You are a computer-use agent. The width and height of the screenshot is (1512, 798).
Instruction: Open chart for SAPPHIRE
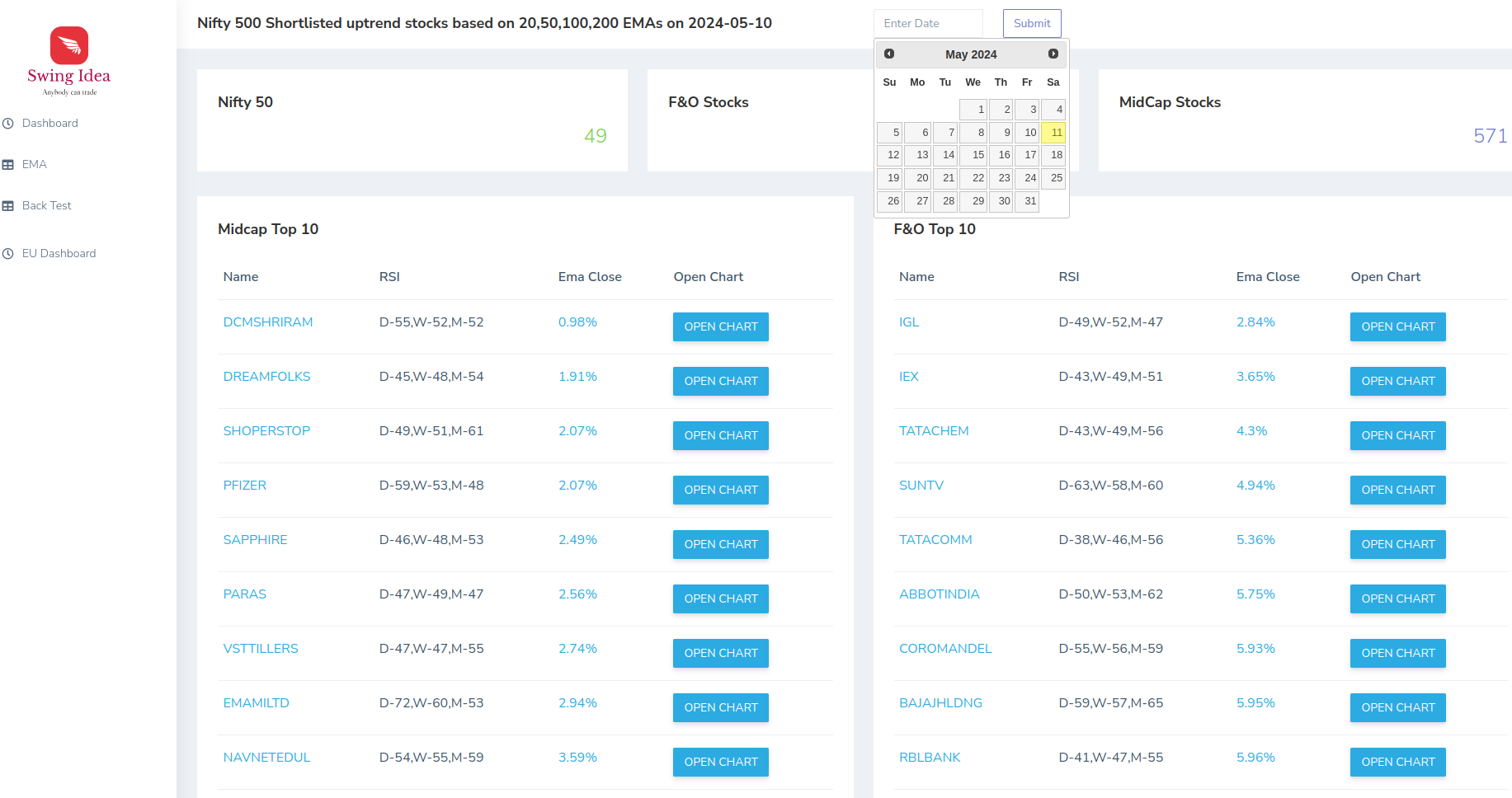pos(721,544)
